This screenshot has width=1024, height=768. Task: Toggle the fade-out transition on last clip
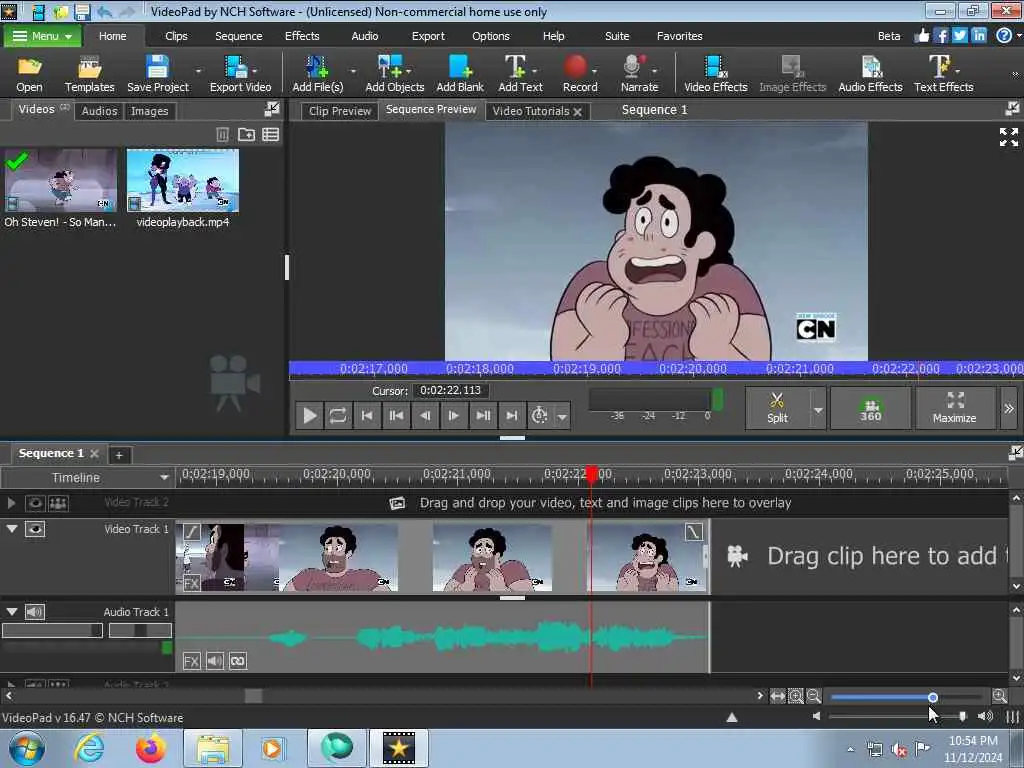click(694, 532)
